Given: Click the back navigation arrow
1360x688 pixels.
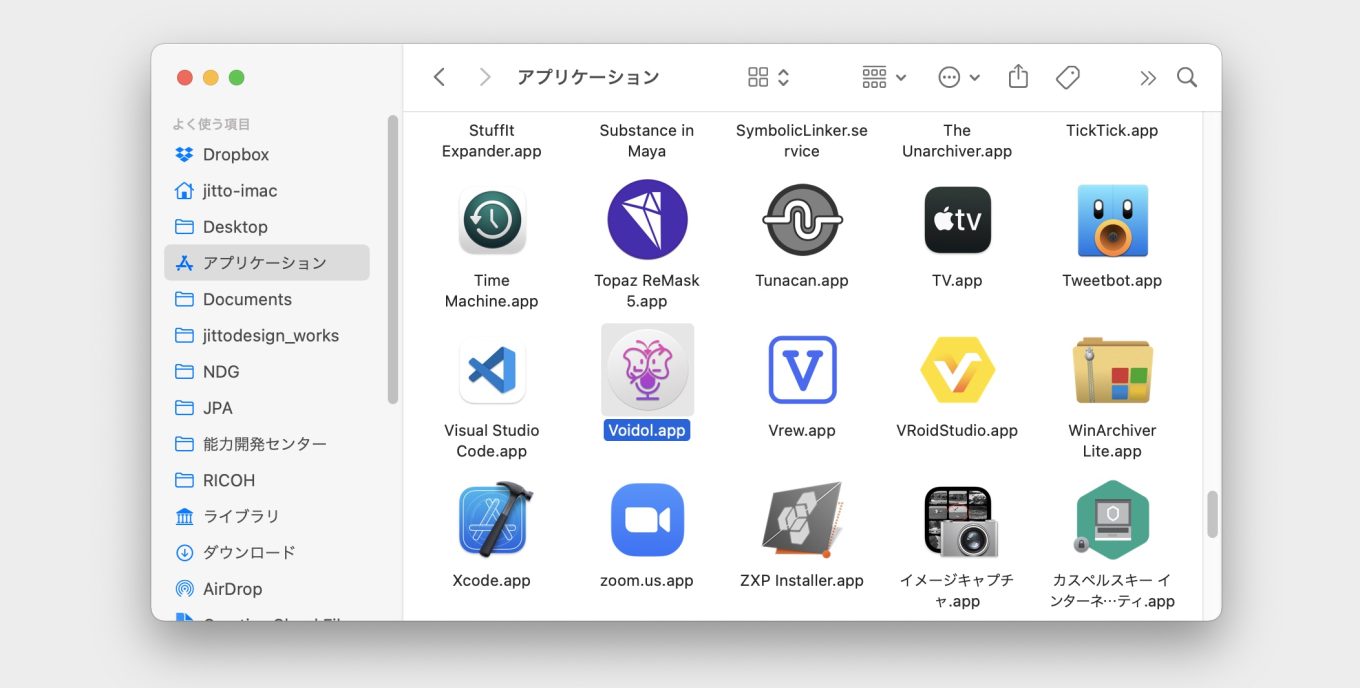Looking at the screenshot, I should tap(438, 76).
